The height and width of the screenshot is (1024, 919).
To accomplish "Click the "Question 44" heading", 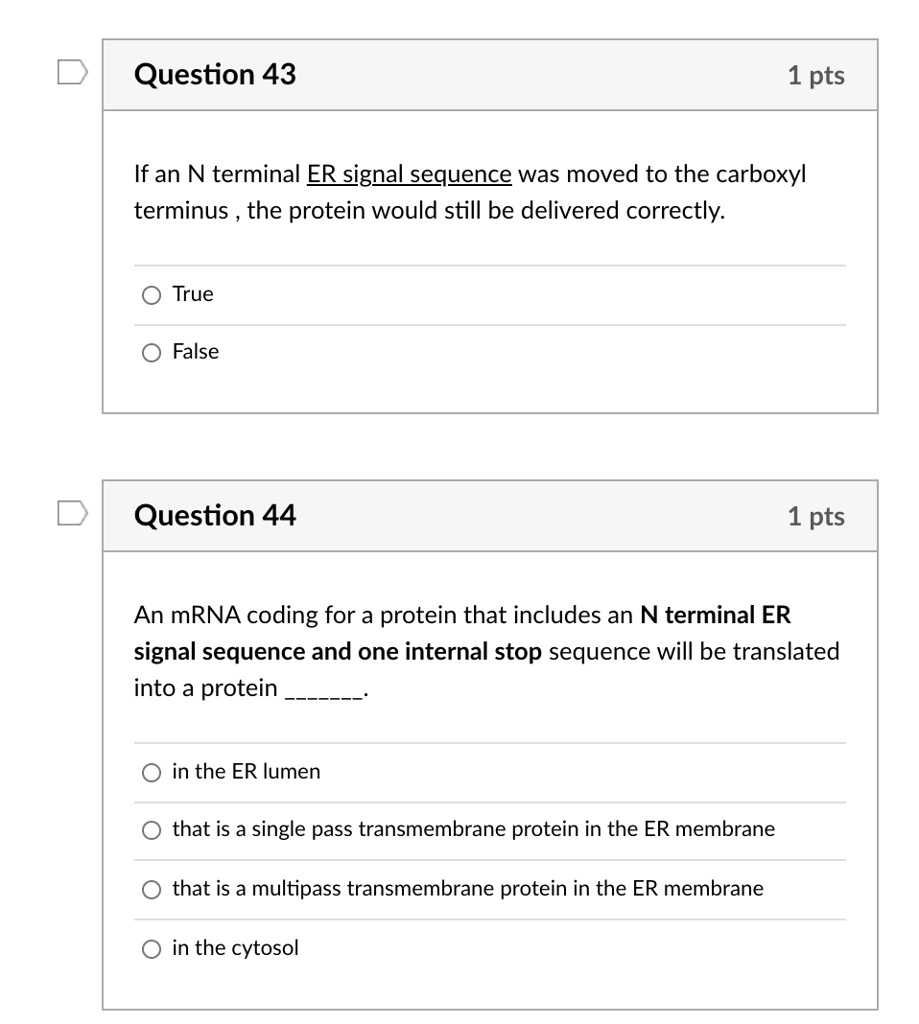I will pos(215,515).
